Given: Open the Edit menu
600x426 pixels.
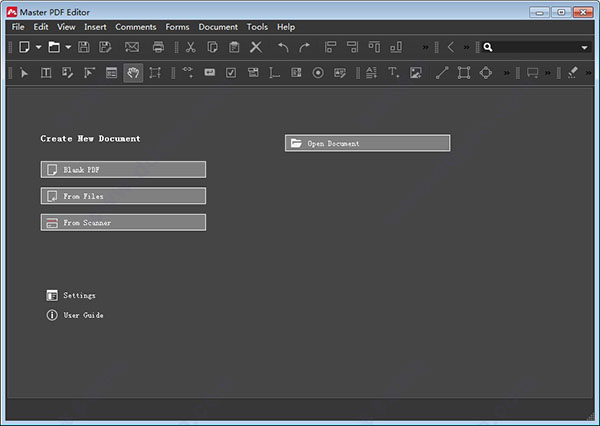Looking at the screenshot, I should 41,27.
